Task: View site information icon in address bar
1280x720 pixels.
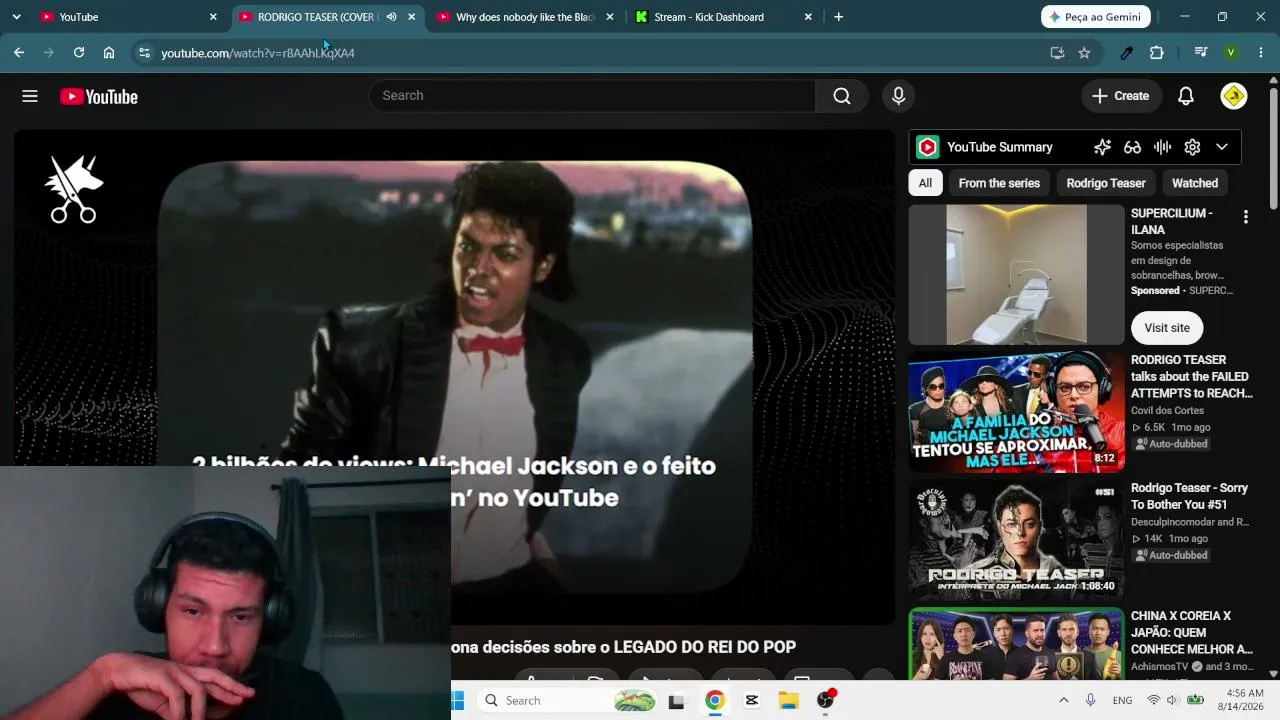Action: point(144,53)
